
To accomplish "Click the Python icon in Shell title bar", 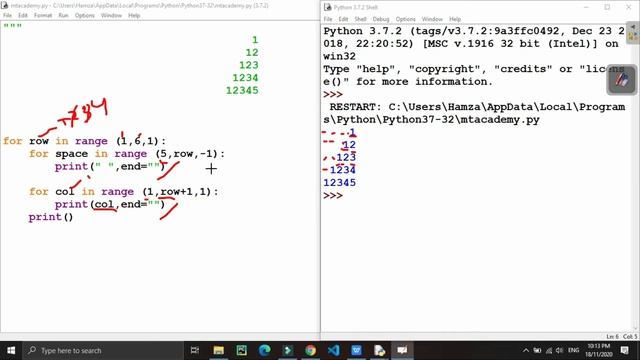I will point(327,7).
